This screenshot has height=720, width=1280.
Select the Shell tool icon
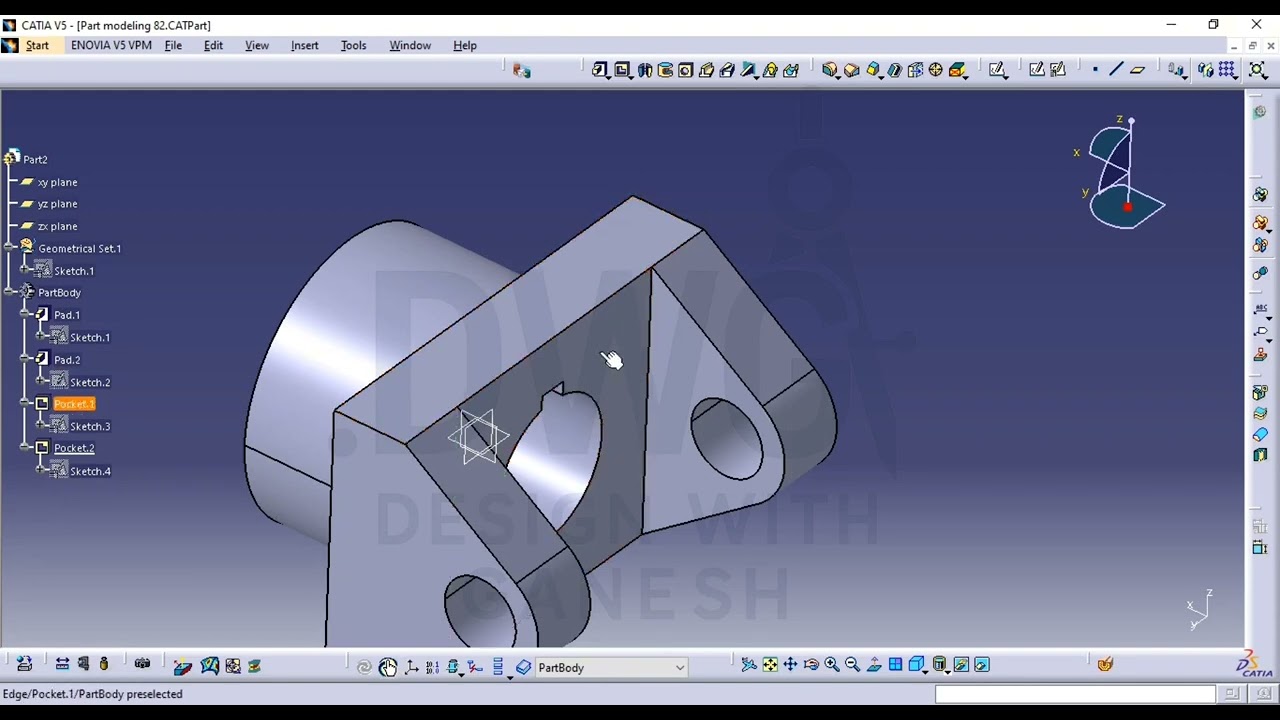(894, 69)
